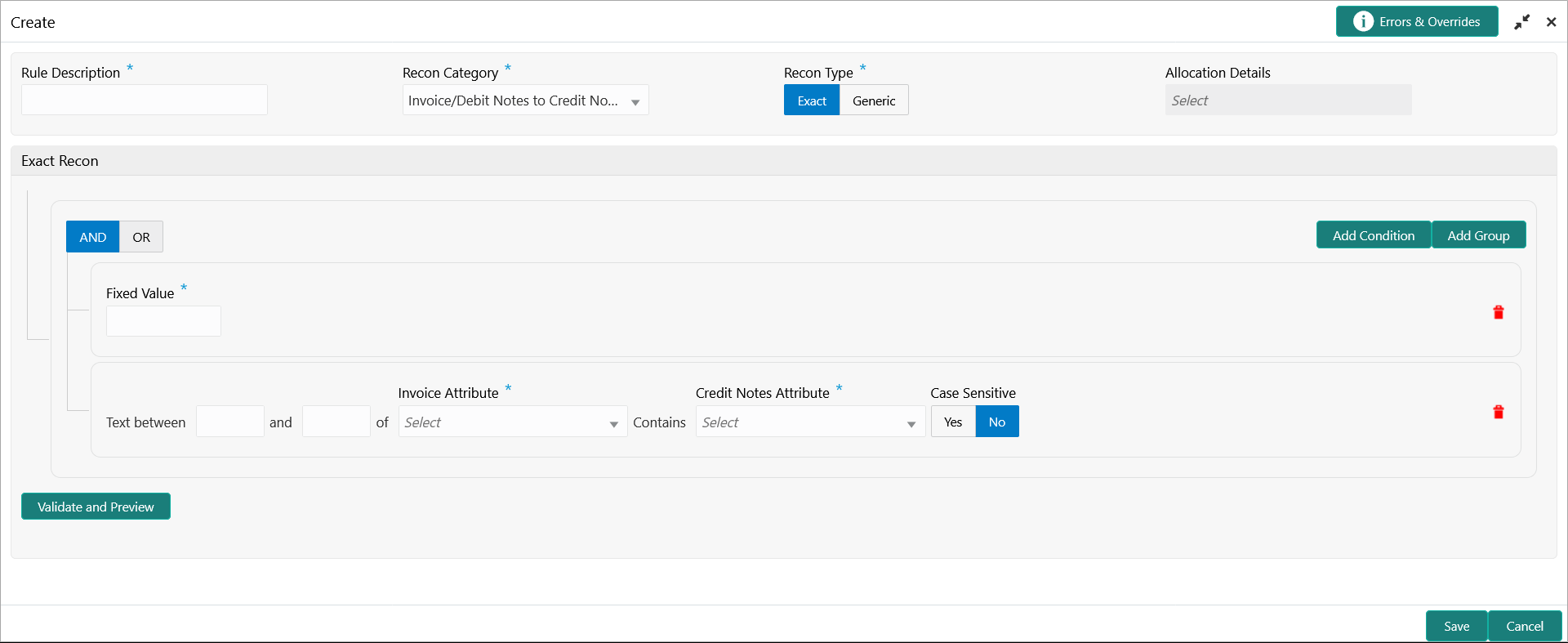Screen dimensions: 1568x643
Task: Click the Contains label text
Action: click(x=659, y=422)
